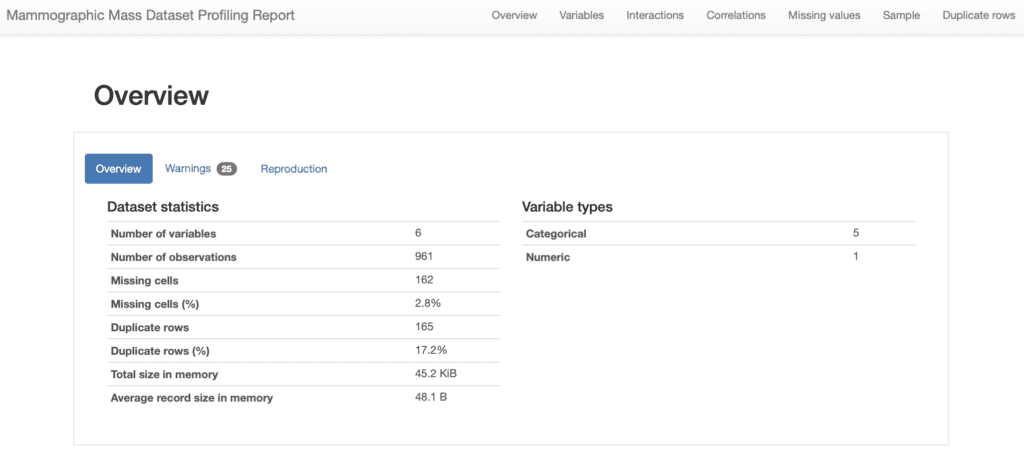Select the blue Overview tab
Image resolution: width=1024 pixels, height=463 pixels.
click(x=118, y=168)
